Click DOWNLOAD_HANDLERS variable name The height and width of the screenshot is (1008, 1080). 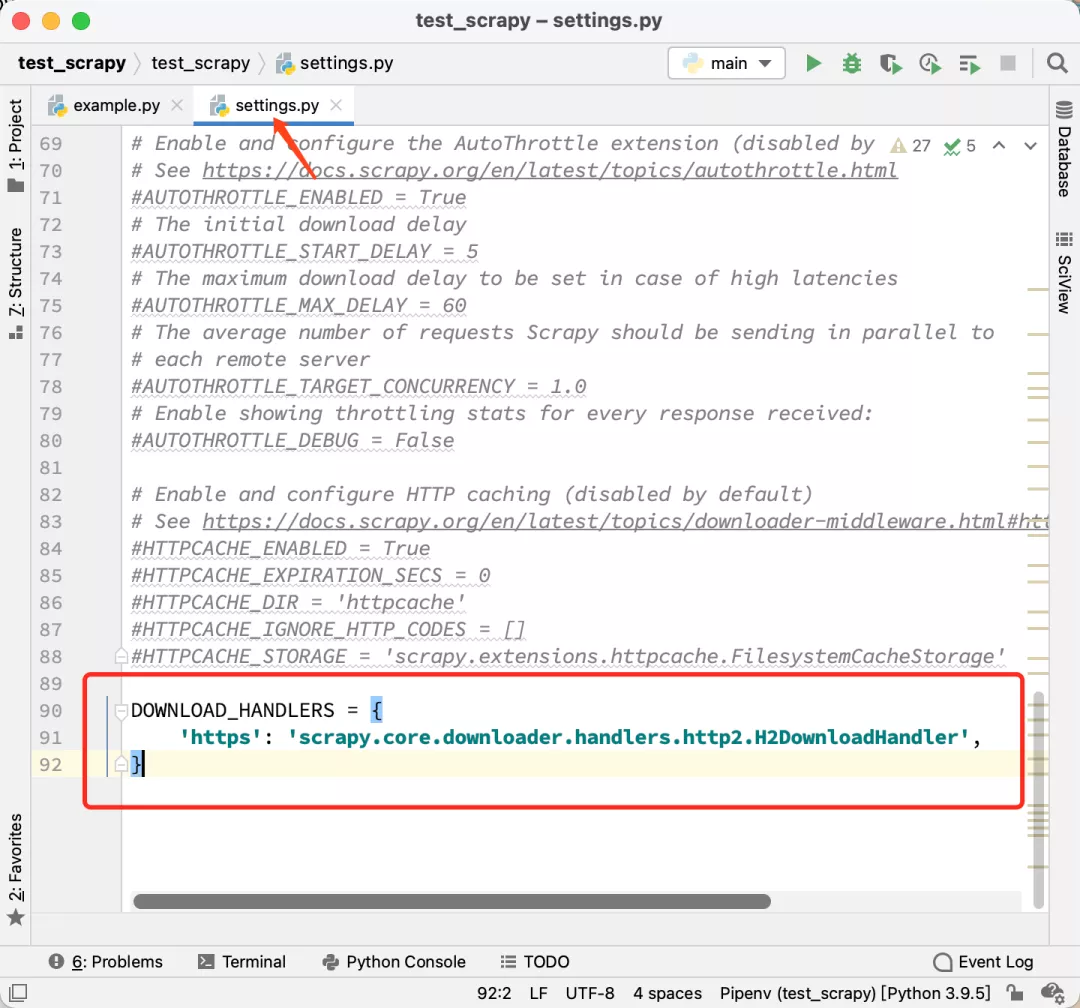(233, 710)
